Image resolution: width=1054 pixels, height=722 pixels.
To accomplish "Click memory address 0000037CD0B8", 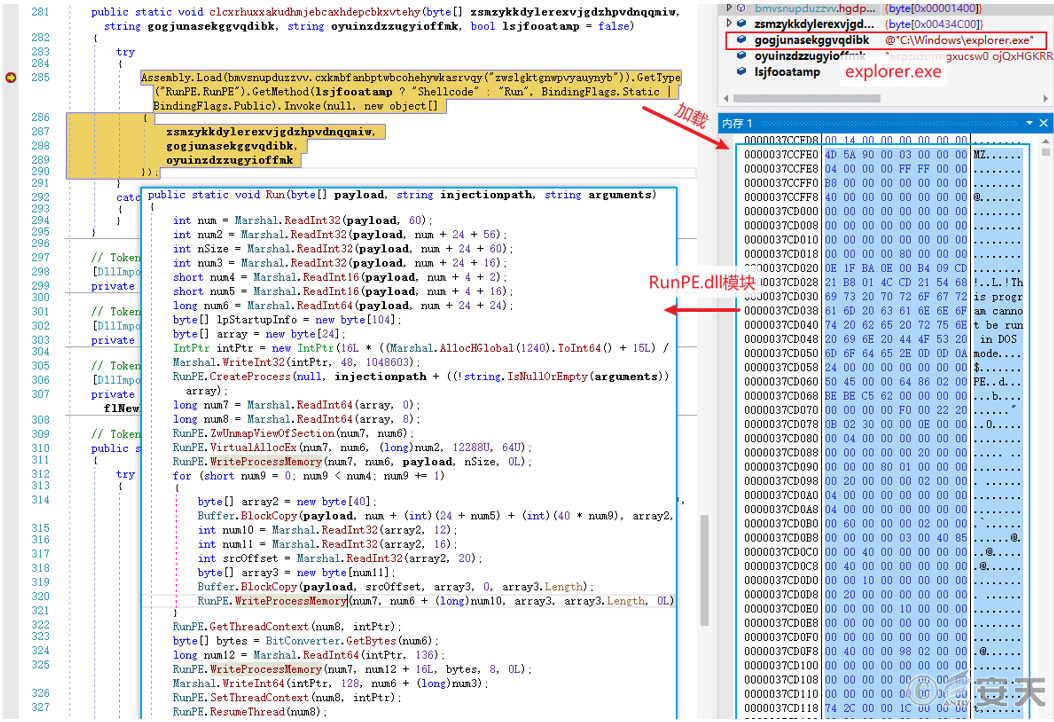I will (781, 538).
